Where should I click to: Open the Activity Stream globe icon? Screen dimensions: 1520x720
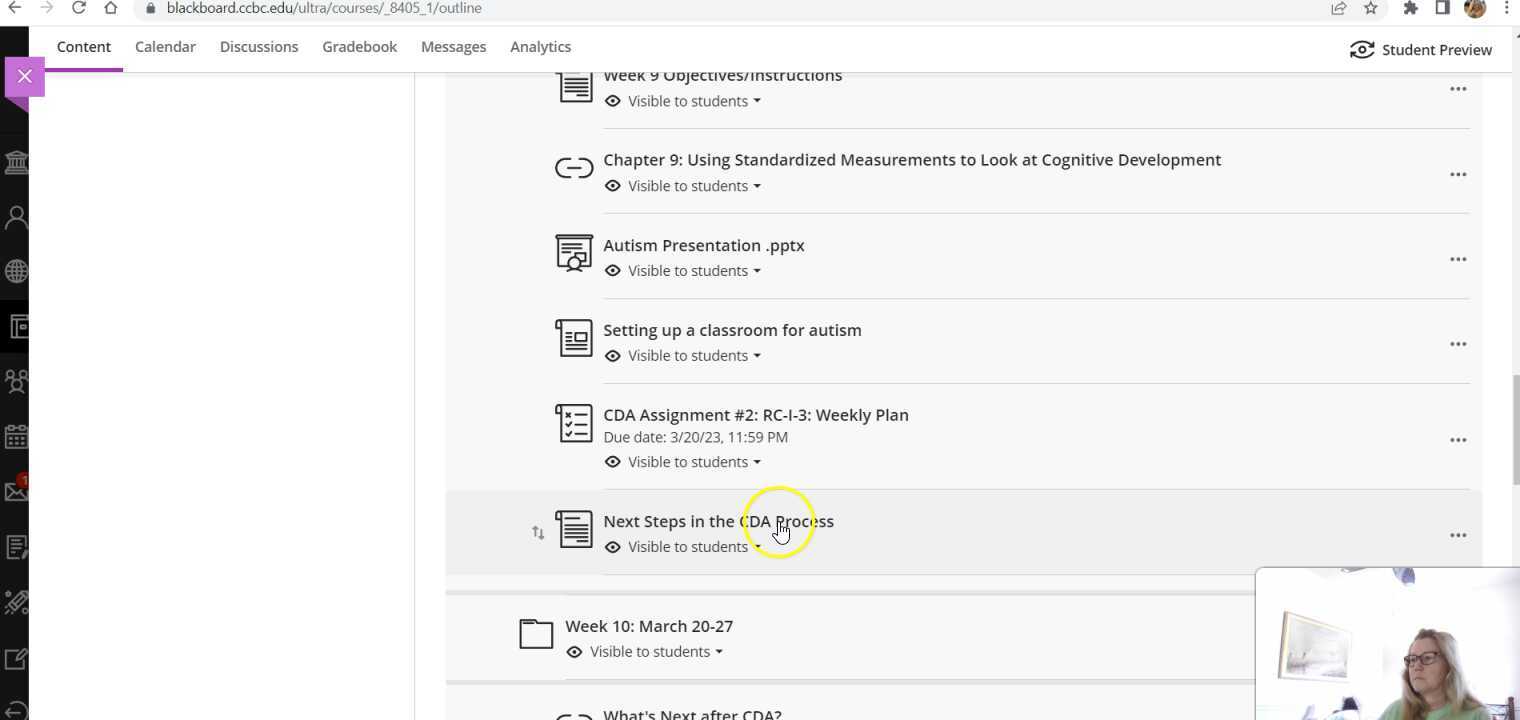coord(16,270)
